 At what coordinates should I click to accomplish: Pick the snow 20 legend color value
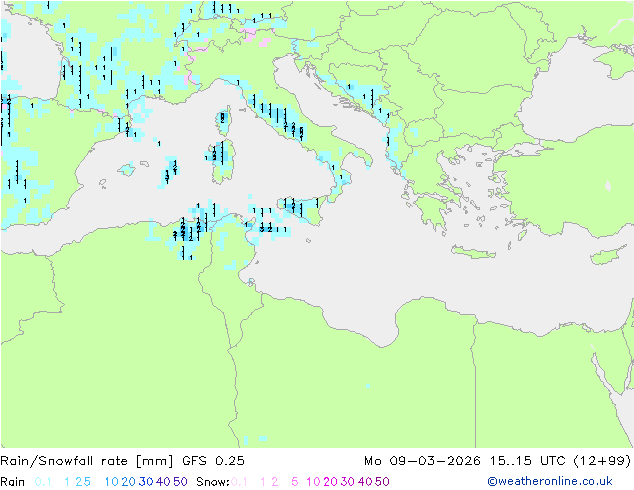coord(330,482)
